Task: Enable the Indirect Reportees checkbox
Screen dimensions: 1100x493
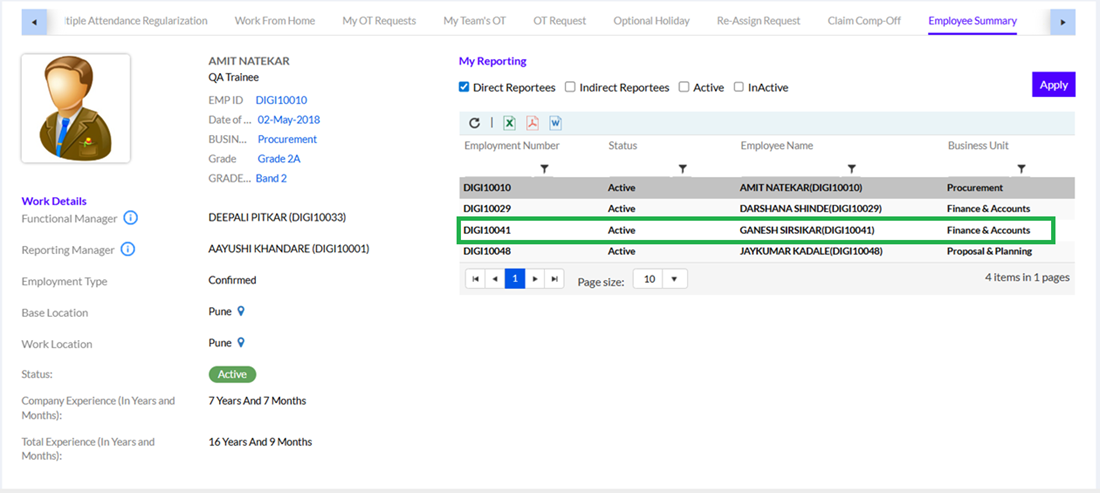Action: pyautogui.click(x=570, y=87)
